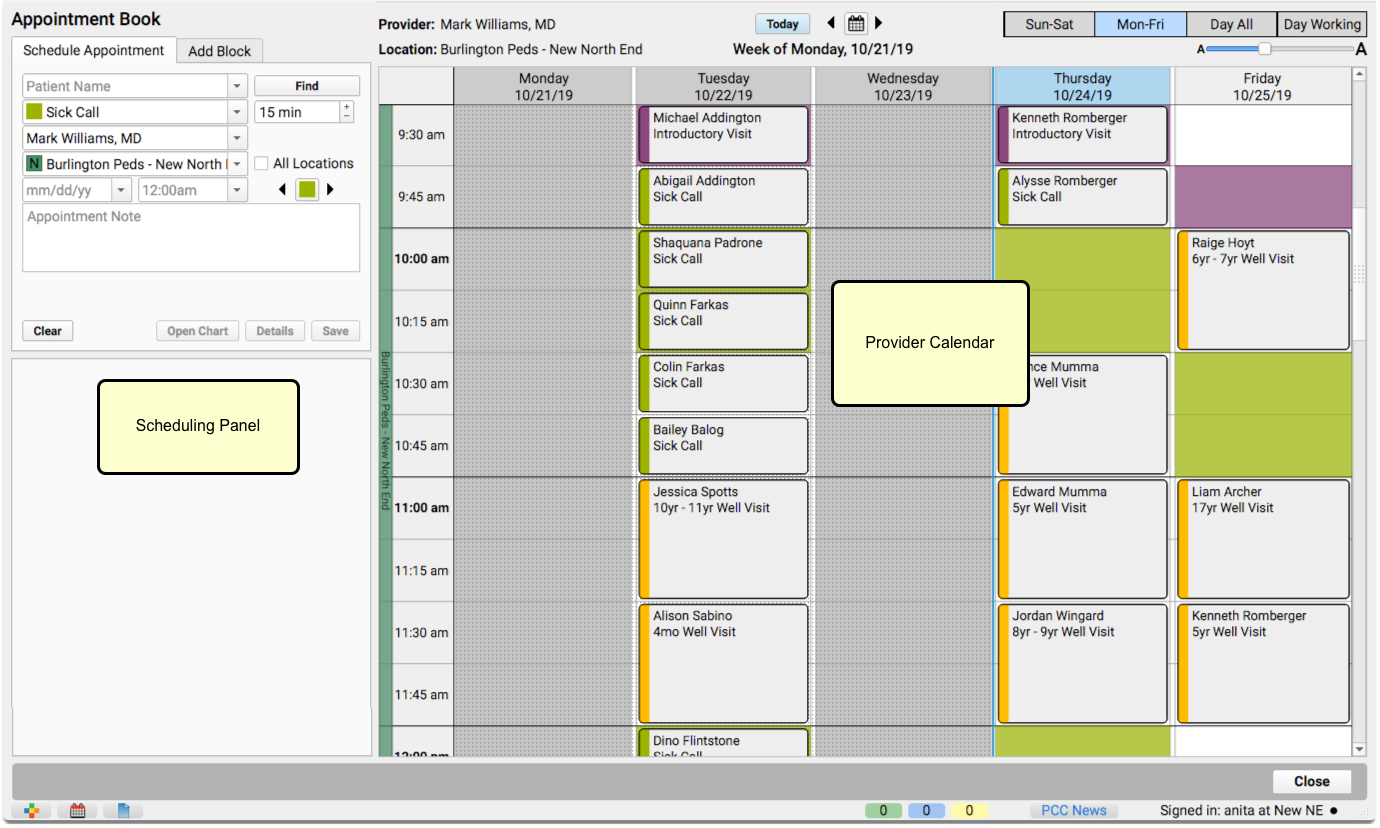Click previous-slot arrow beside green square
Screen dimensions: 1380x828
coord(283,189)
